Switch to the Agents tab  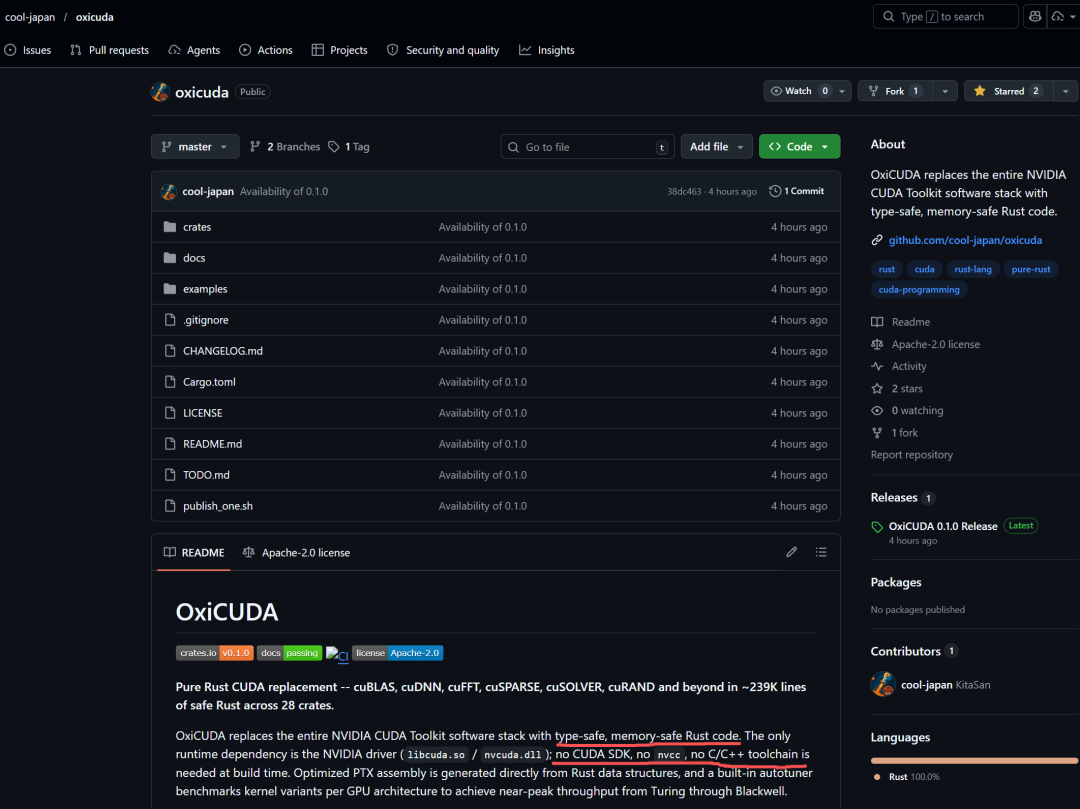pos(194,50)
